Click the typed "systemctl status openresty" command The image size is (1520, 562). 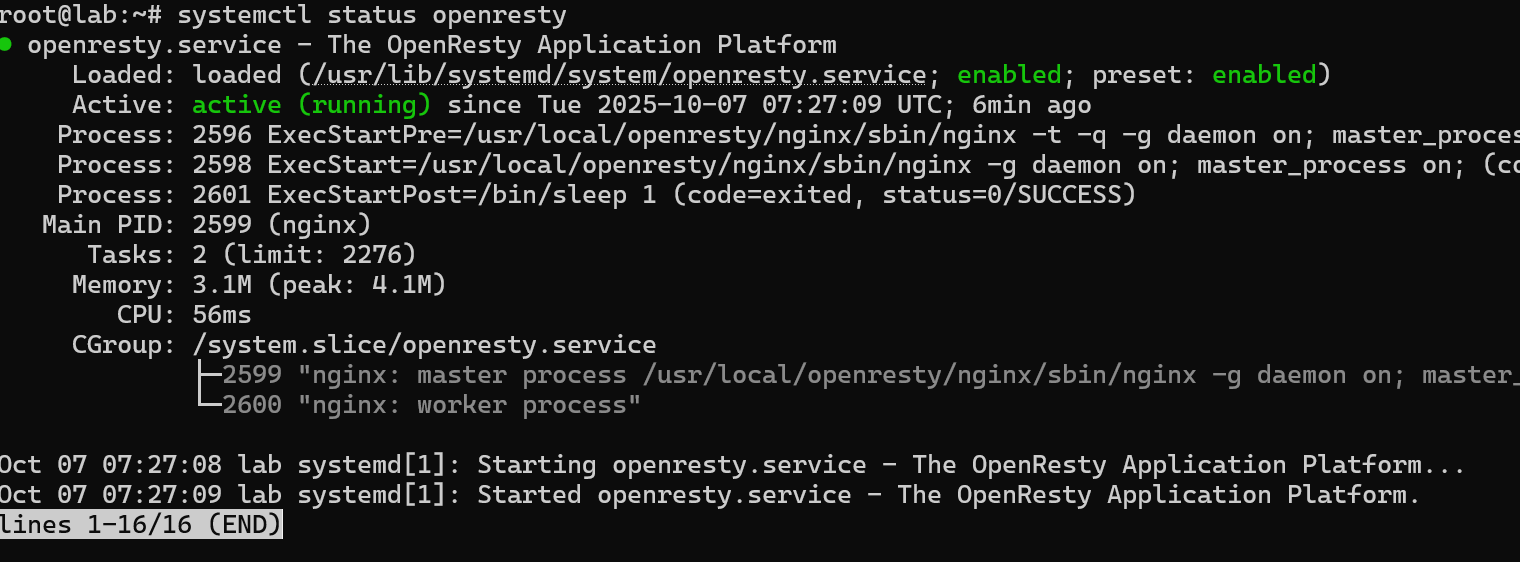point(372,15)
